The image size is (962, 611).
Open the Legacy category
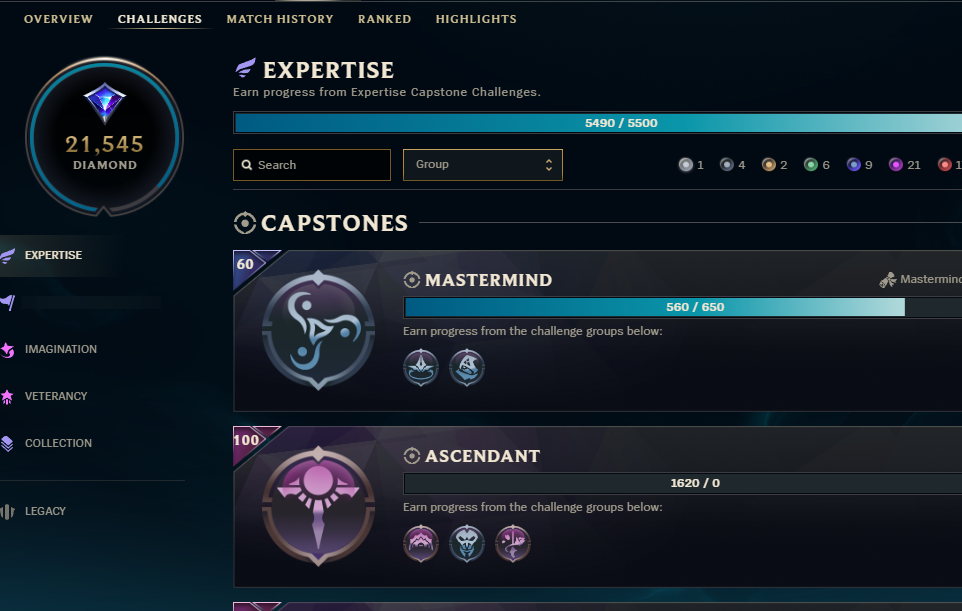45,511
